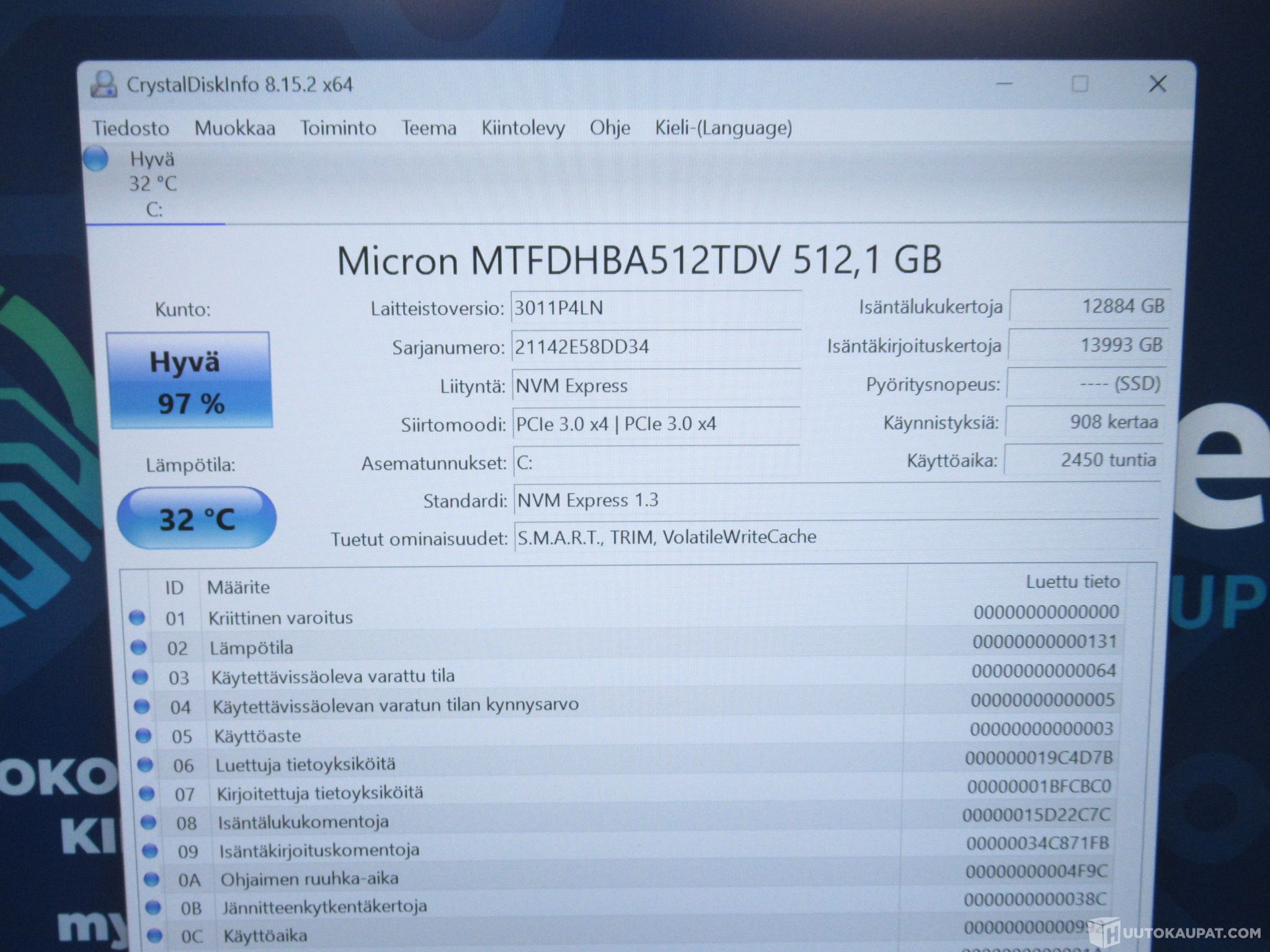The image size is (1270, 952).
Task: Click the status dot for Käyttöaste
Action: [144, 736]
